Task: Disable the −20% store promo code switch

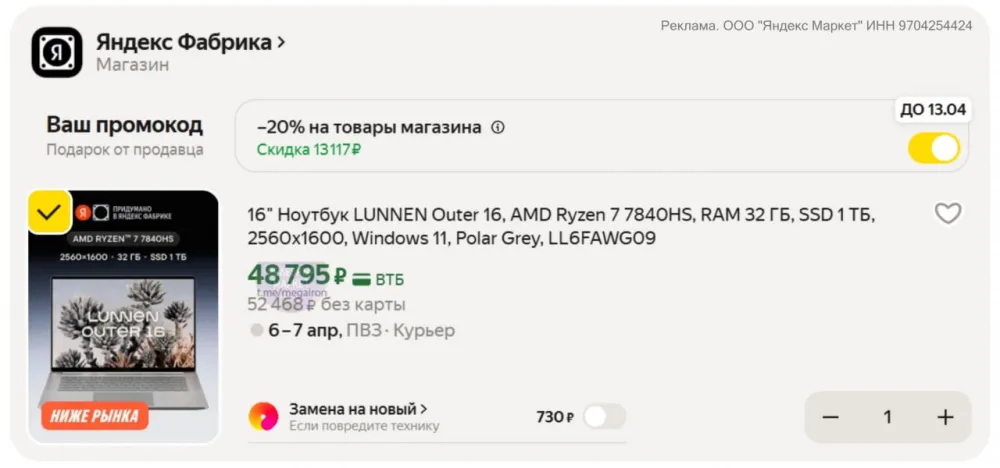Action: [934, 148]
